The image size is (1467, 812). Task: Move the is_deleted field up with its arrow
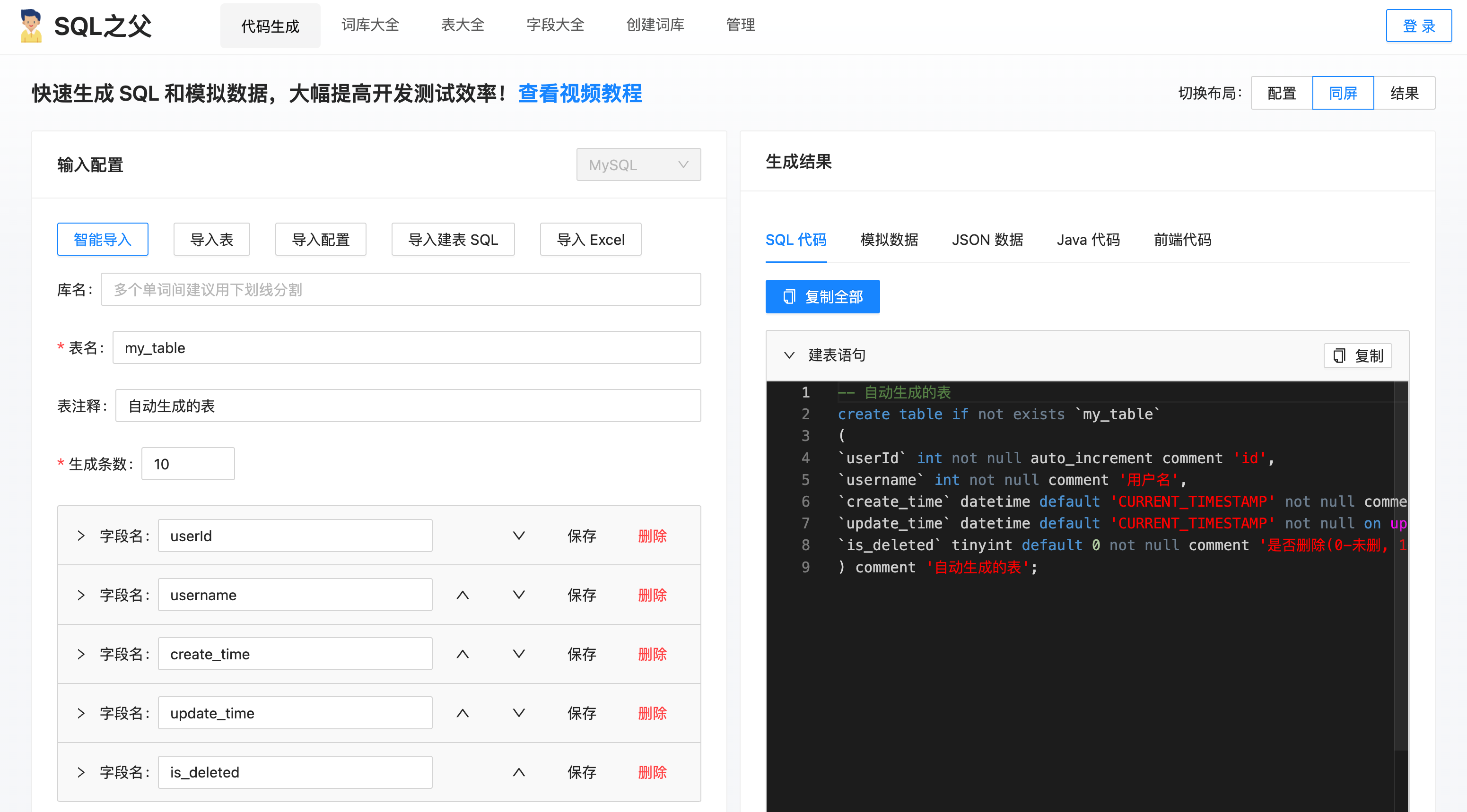518,773
